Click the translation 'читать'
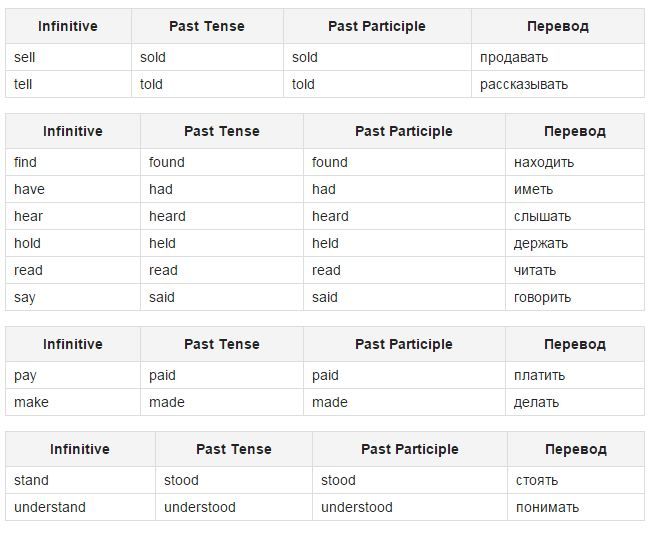Image resolution: width=658 pixels, height=533 pixels. pos(535,270)
